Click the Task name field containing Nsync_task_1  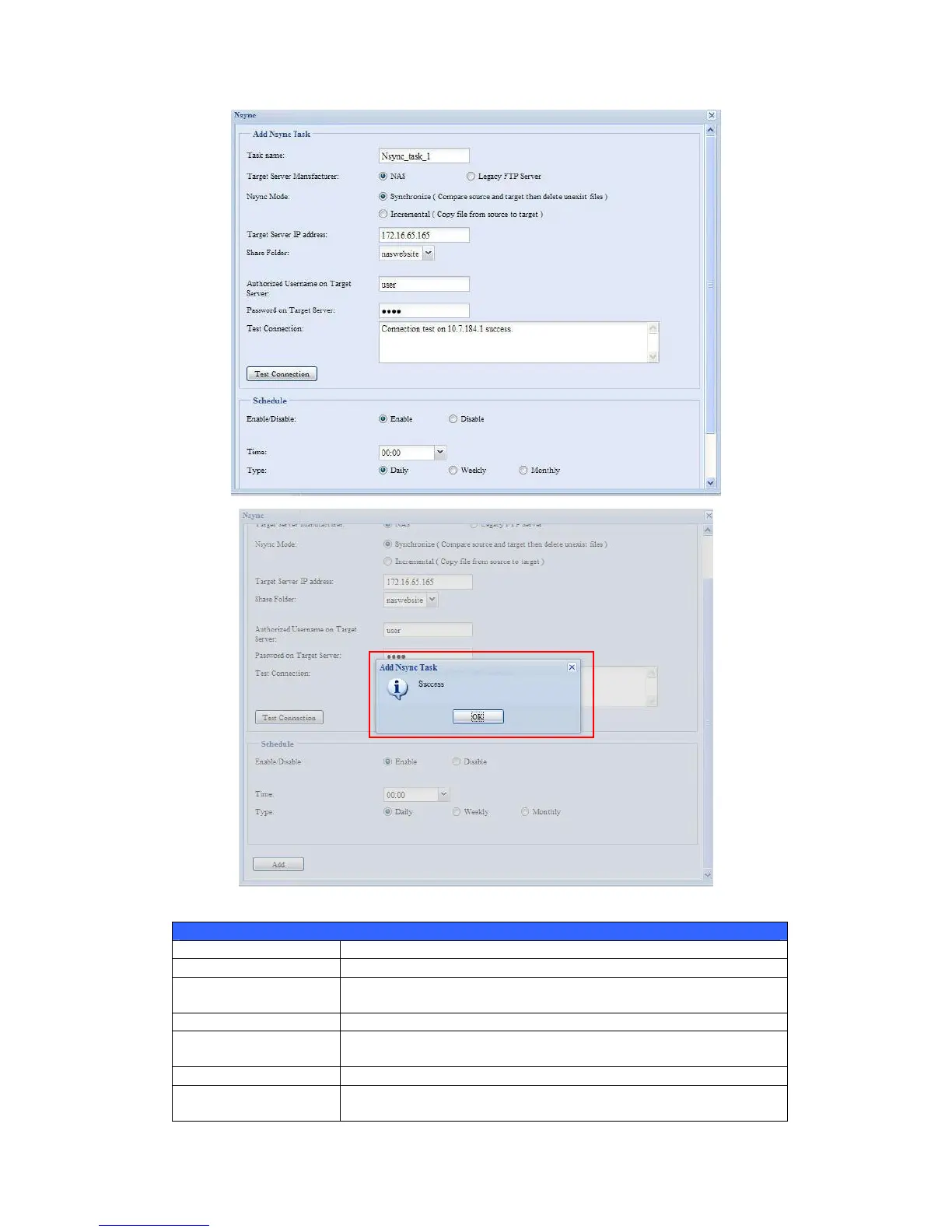(x=424, y=156)
